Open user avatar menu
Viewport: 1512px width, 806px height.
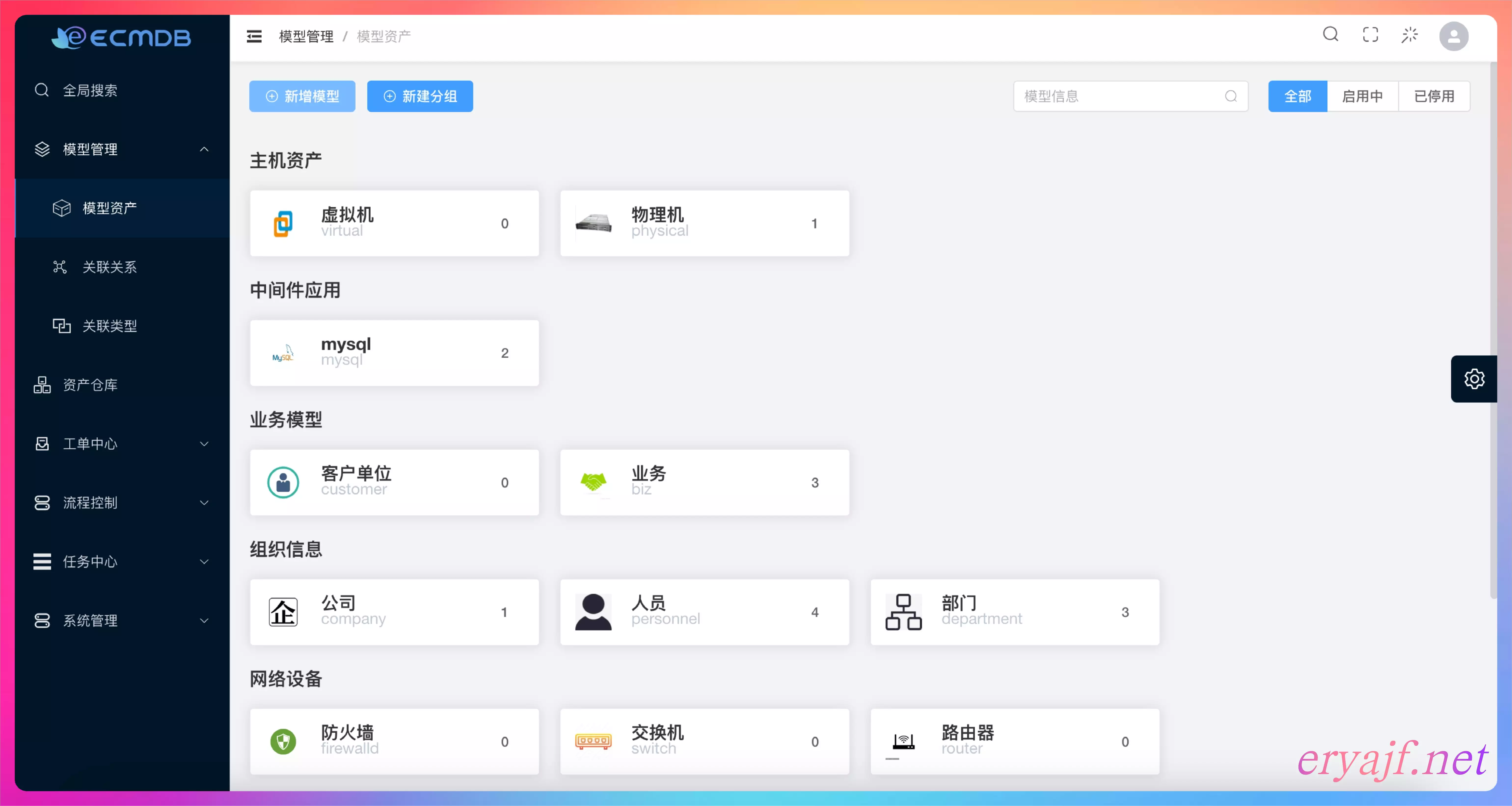(x=1454, y=36)
